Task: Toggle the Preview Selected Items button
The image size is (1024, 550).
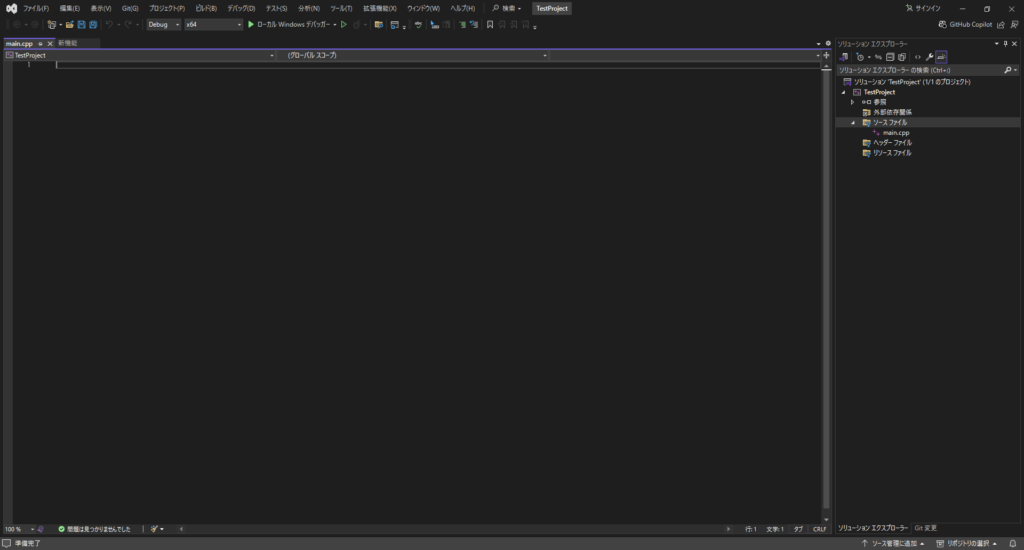Action: tap(942, 57)
